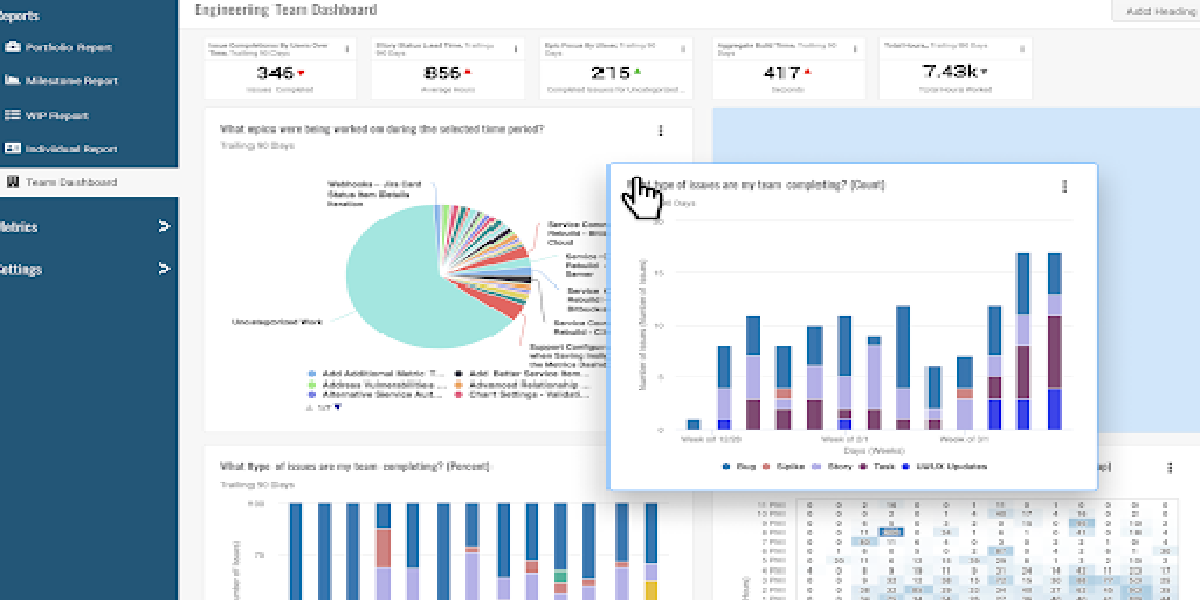Viewport: 1200px width, 600px height.
Task: Expand the Metrics sidebar section
Action: (x=164, y=227)
